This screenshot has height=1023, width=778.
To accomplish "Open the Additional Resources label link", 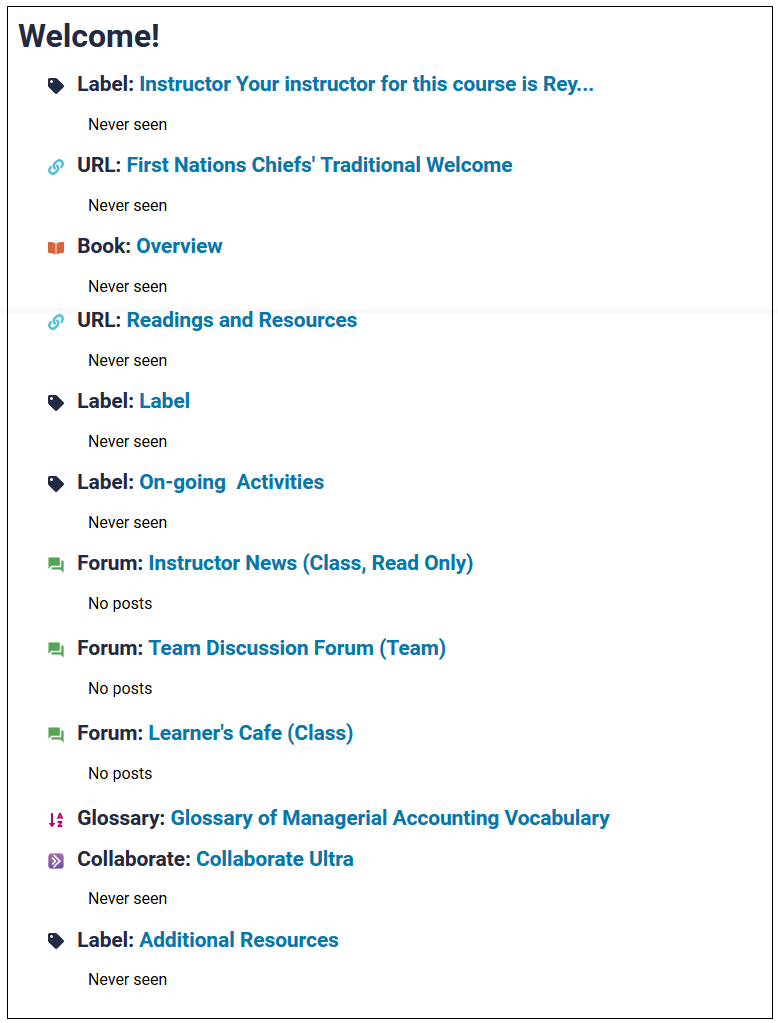I will tap(239, 940).
